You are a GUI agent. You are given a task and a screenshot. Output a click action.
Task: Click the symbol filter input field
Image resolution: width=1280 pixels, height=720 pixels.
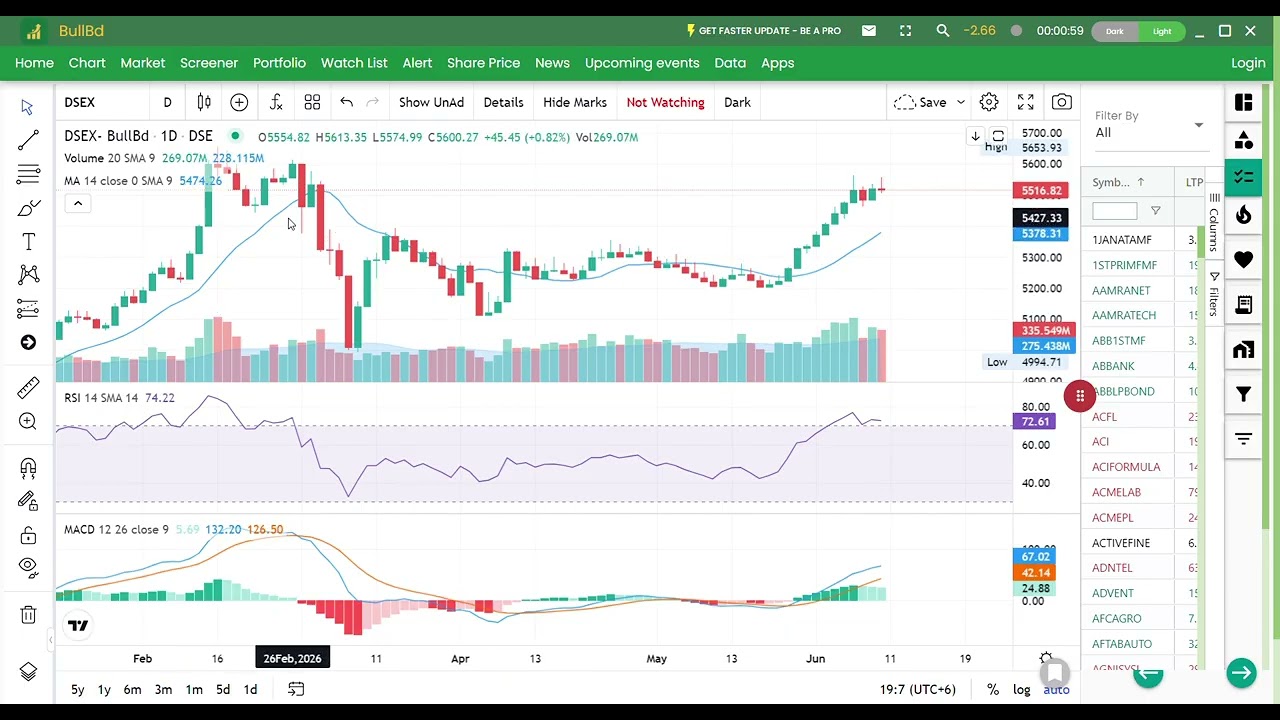coord(1114,211)
